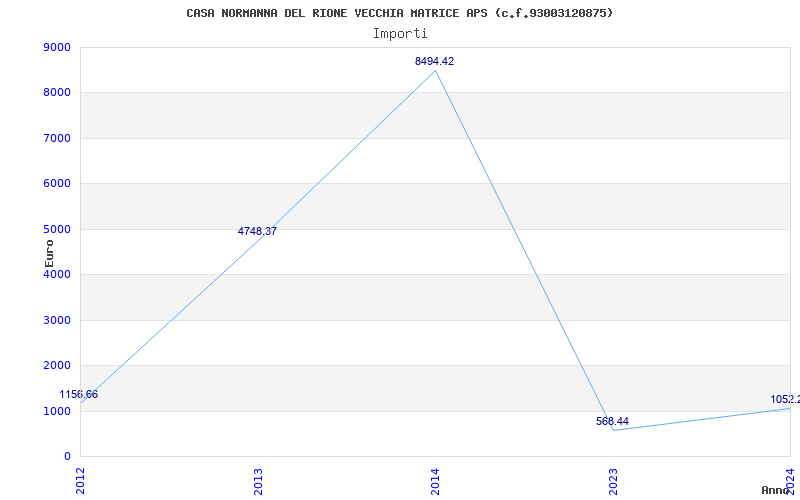Select the 1156.66 data point label
This screenshot has width=800, height=500.
click(79, 394)
